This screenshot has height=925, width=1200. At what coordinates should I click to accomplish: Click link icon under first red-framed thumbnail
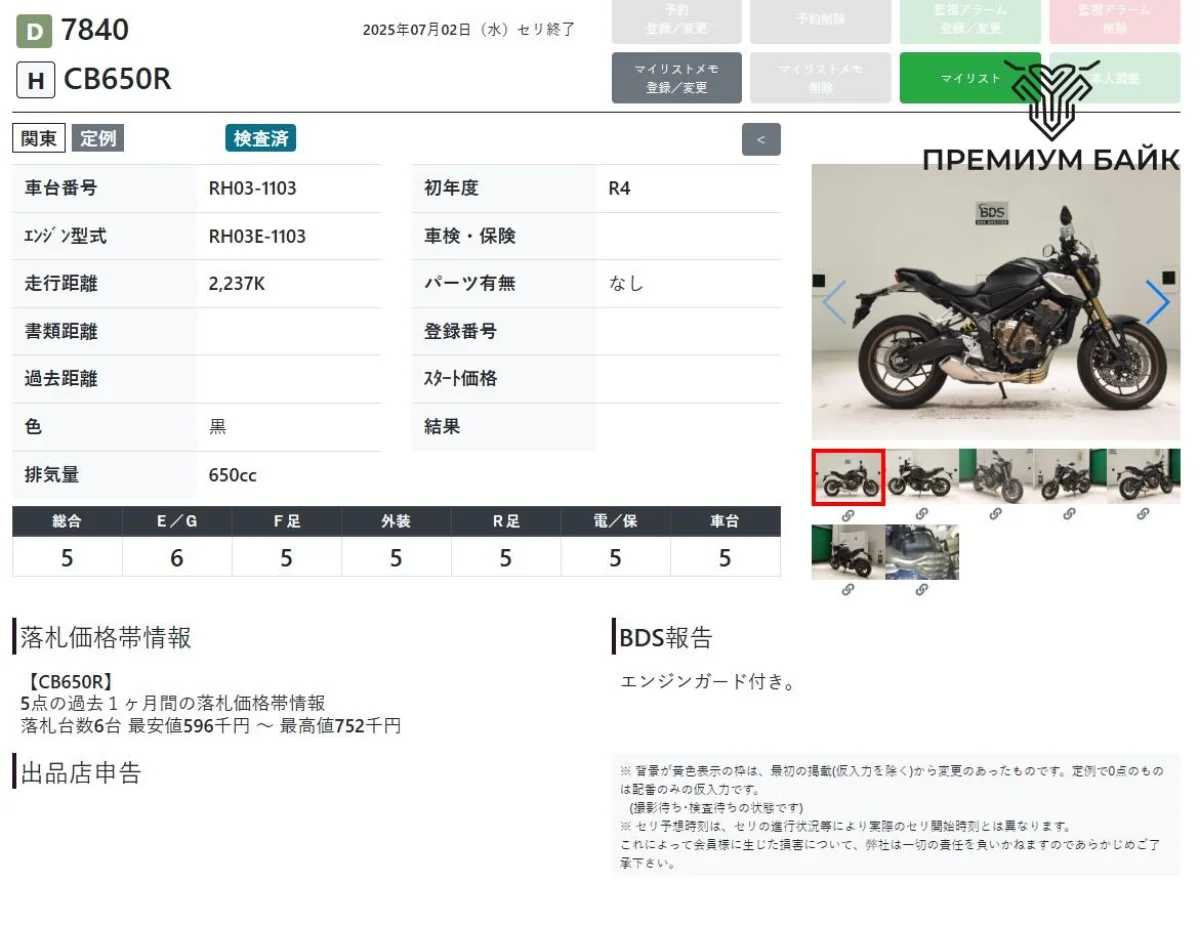(847, 515)
